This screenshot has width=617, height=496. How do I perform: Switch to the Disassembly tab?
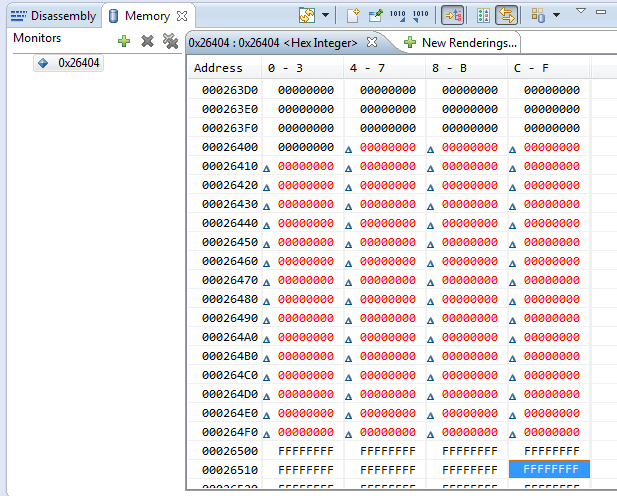tap(54, 16)
